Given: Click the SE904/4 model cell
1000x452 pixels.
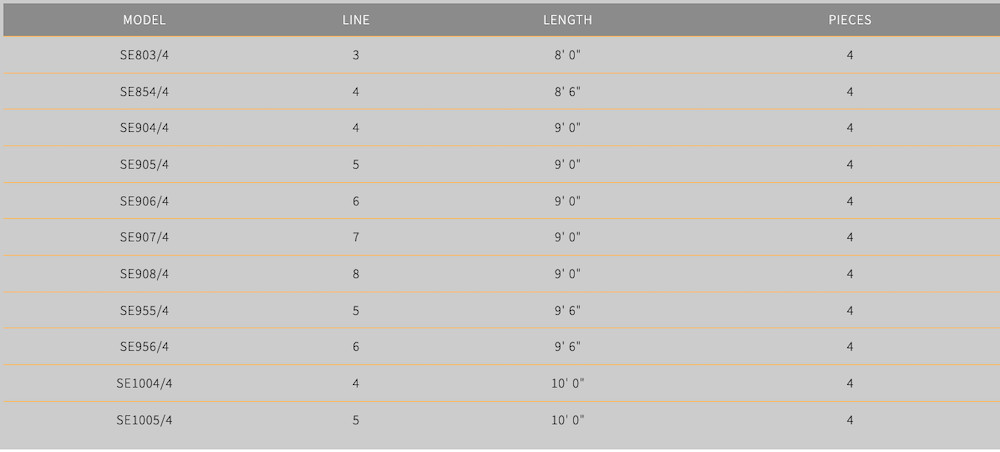Looking at the screenshot, I should point(144,128).
